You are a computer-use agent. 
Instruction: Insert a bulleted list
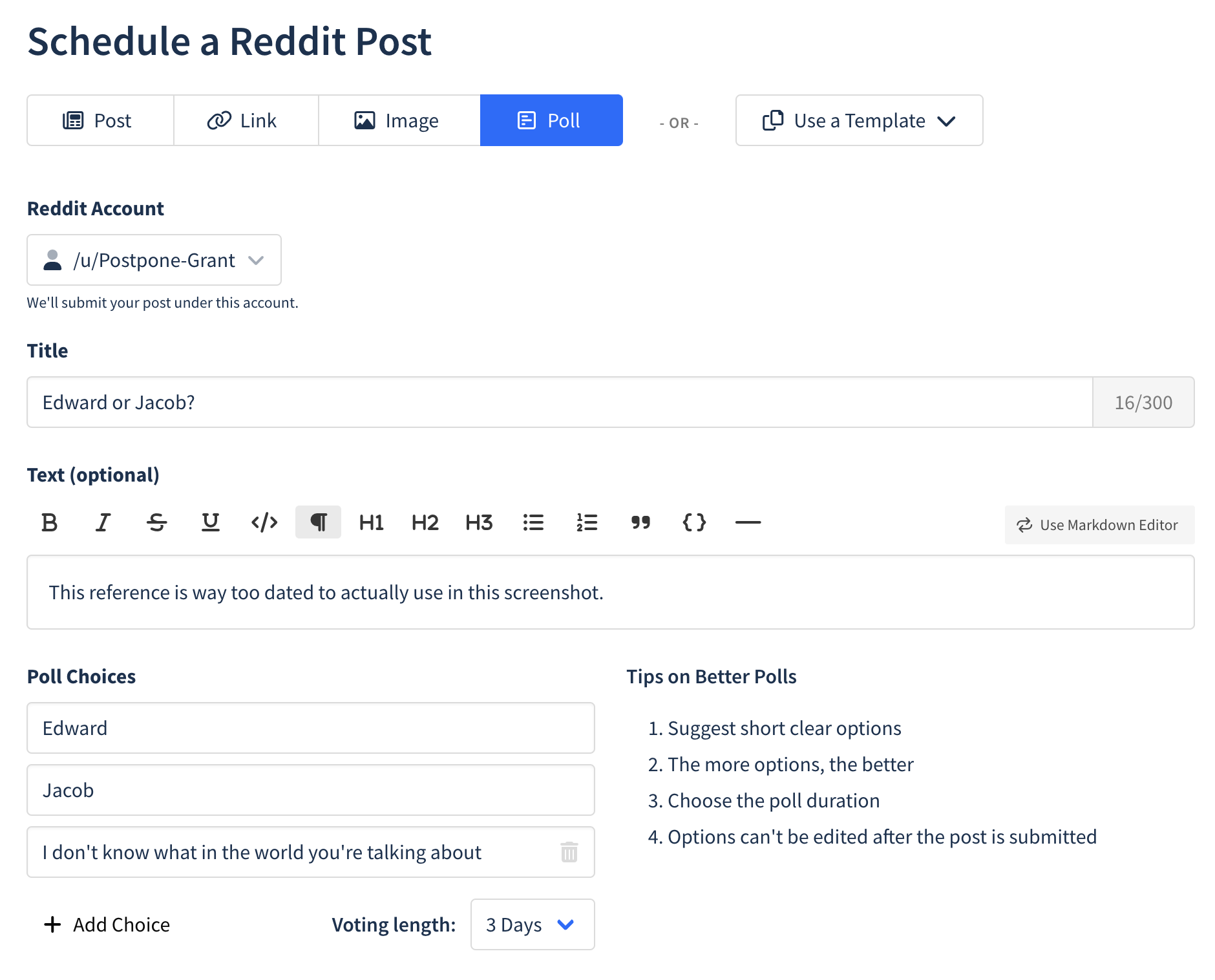533,522
